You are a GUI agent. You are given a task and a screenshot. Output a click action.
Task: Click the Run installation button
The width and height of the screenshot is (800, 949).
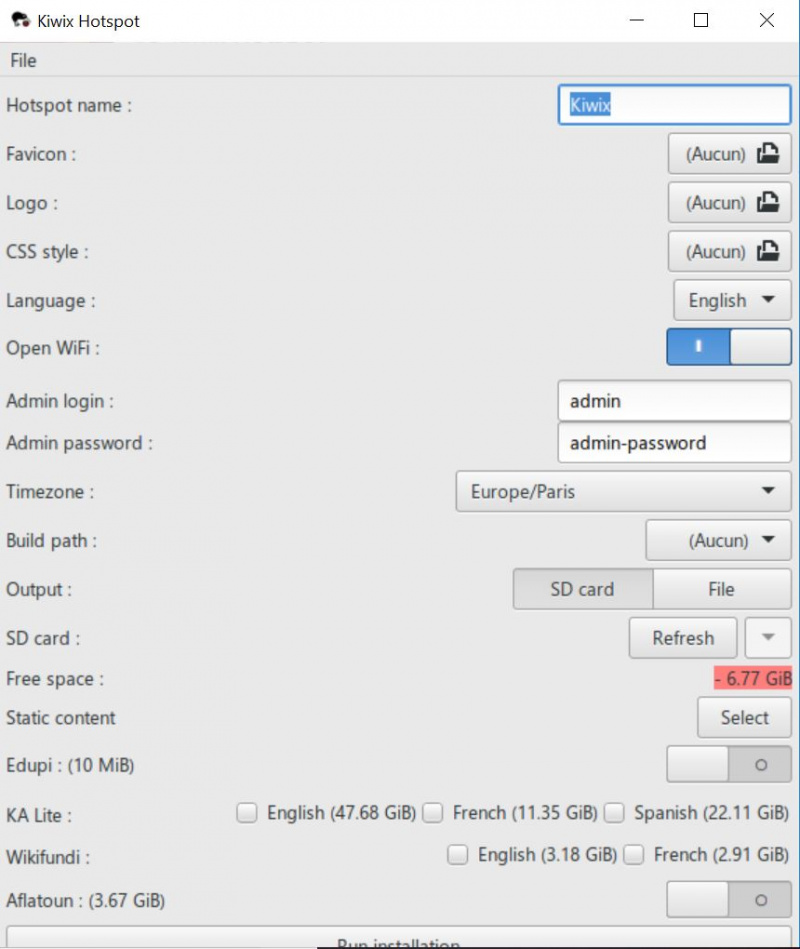399,938
